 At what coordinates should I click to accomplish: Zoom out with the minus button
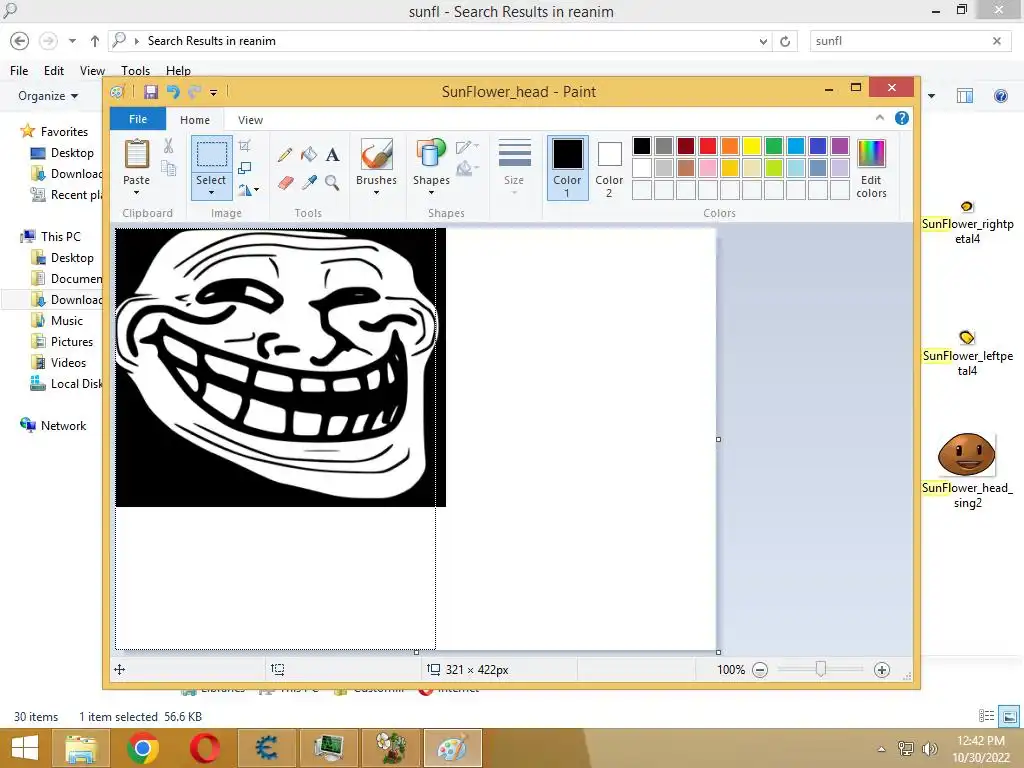[760, 669]
